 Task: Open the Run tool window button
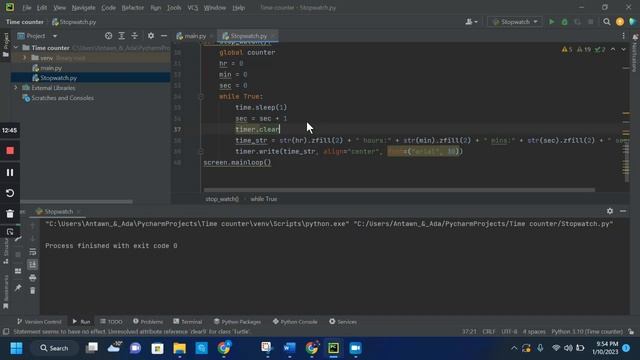coord(81,322)
